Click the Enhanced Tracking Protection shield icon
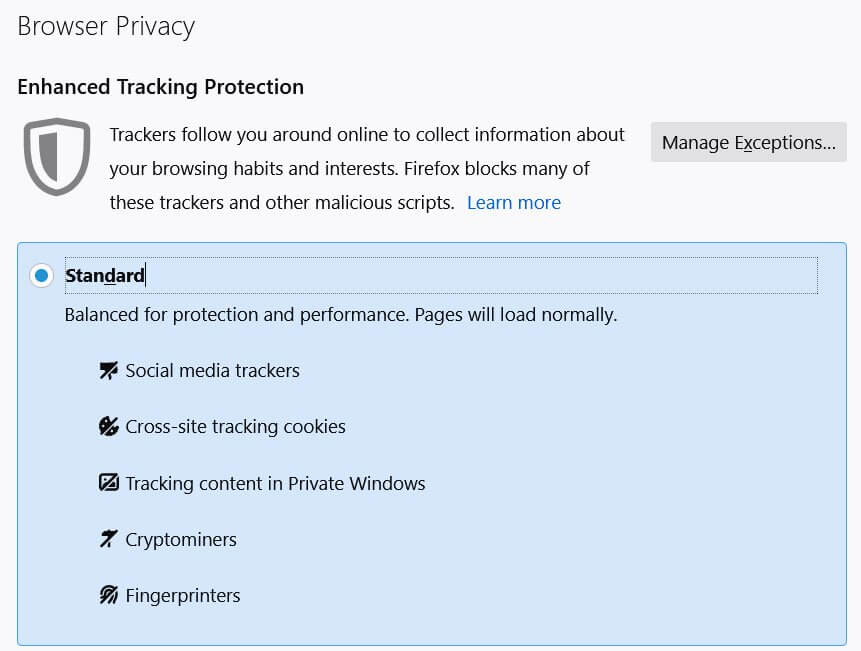 coord(57,157)
